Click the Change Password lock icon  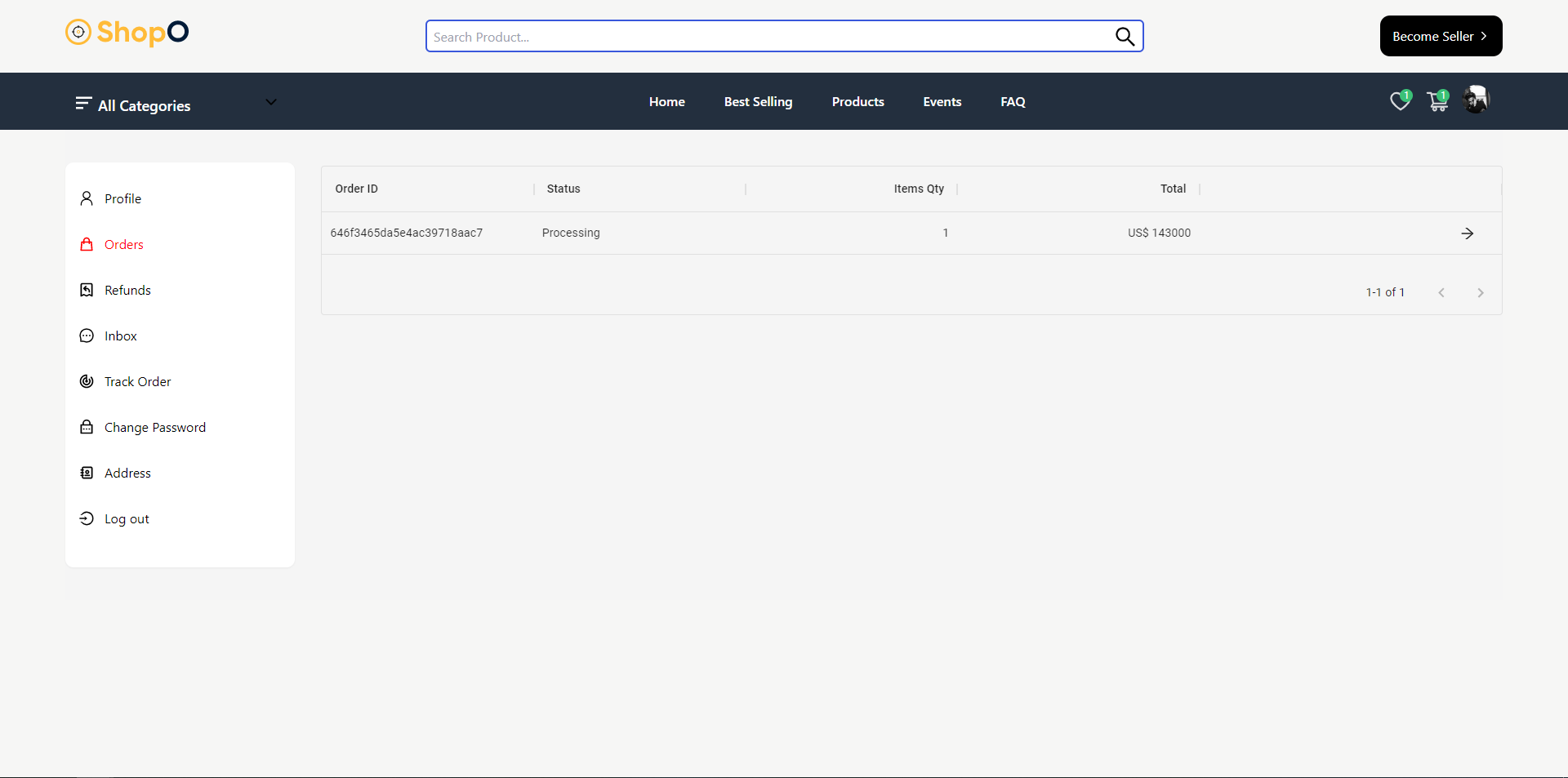[87, 427]
